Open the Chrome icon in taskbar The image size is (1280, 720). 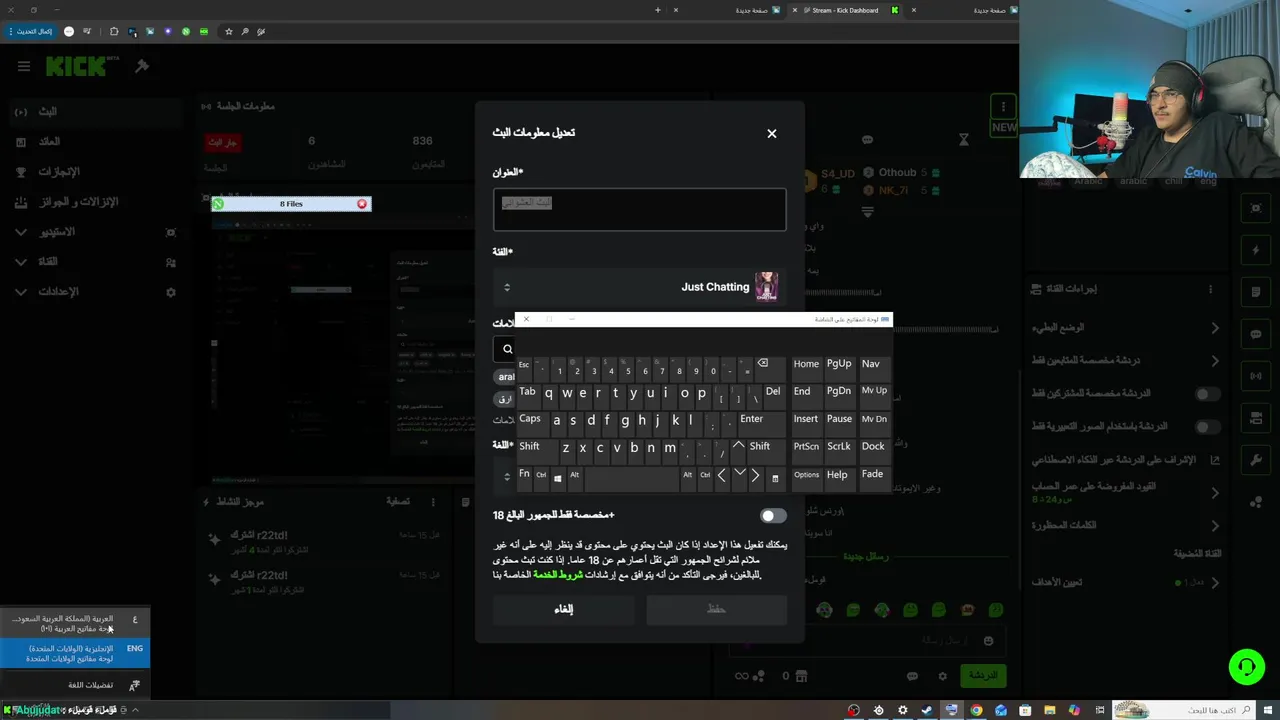(x=976, y=710)
